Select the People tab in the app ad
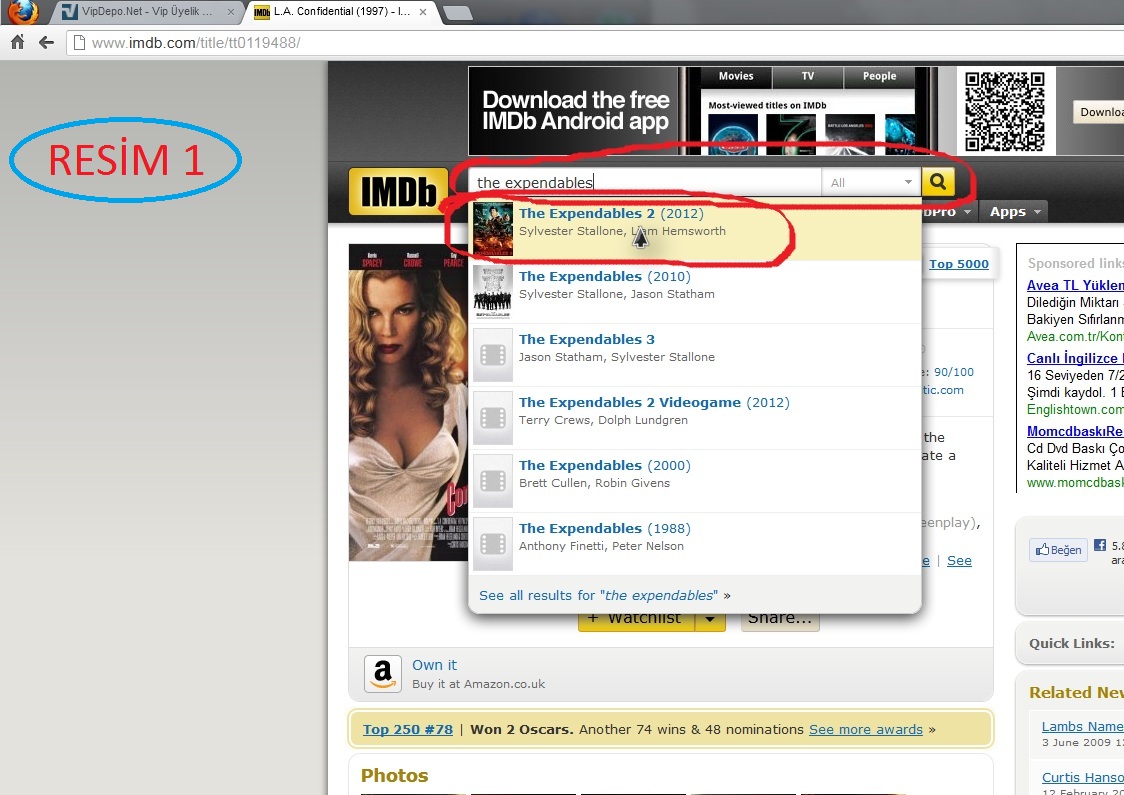Screen dimensions: 1124x795 [880, 76]
